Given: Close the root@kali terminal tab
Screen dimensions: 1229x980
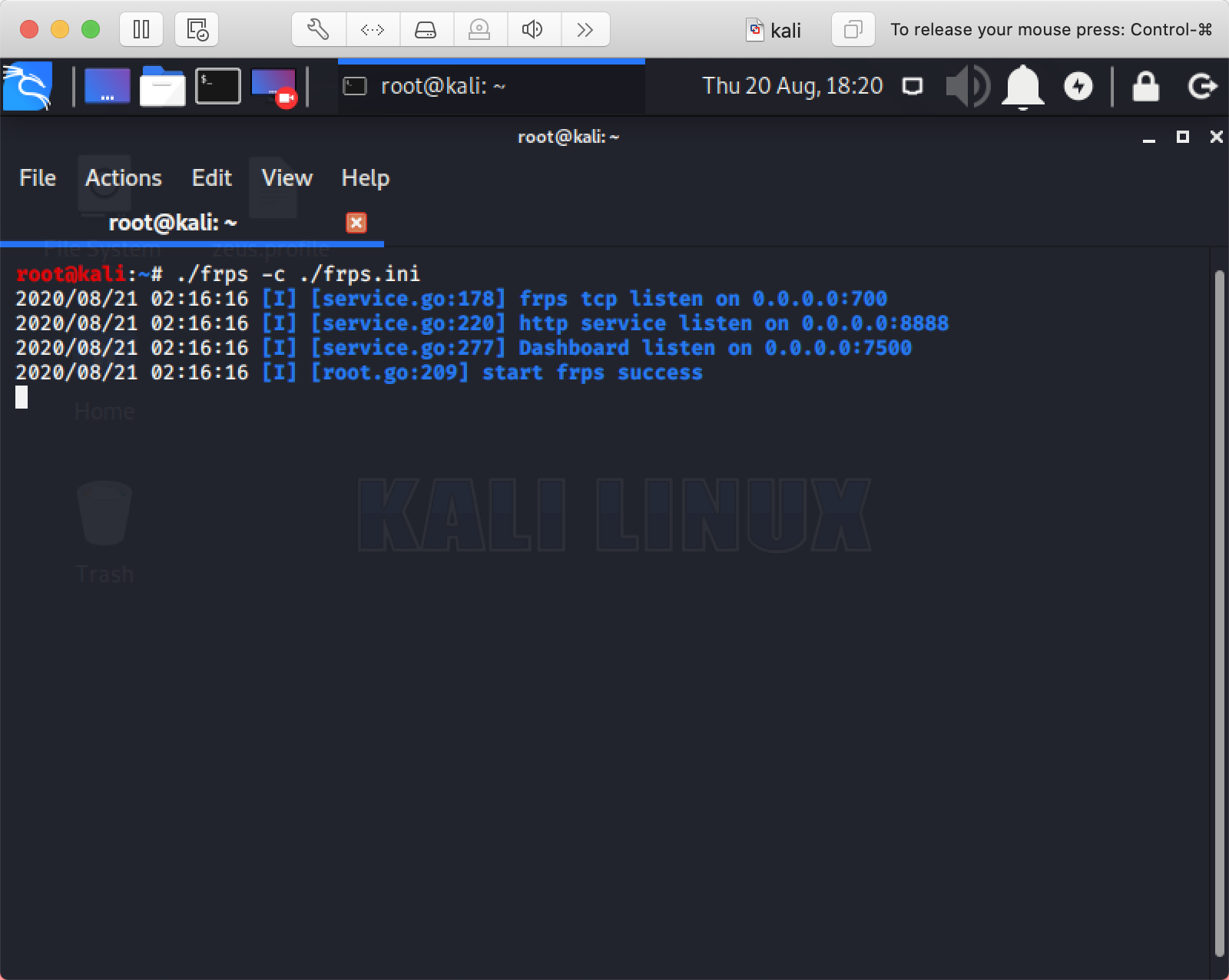Looking at the screenshot, I should (x=356, y=223).
